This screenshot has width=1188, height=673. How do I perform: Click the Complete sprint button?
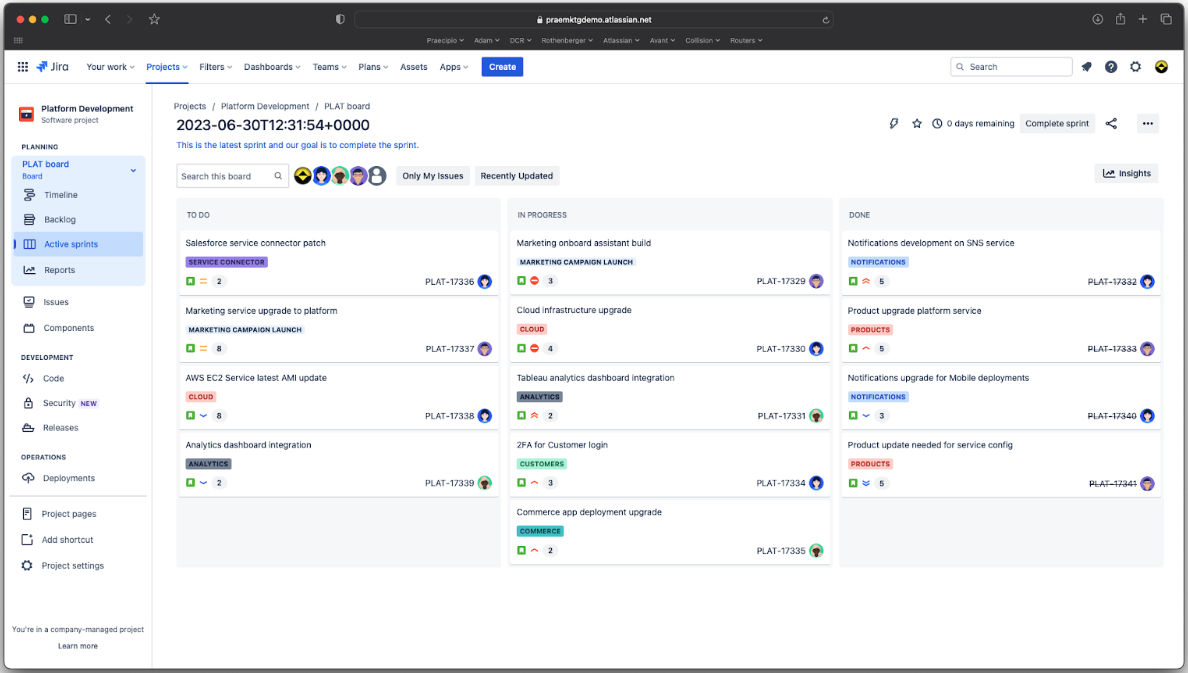[x=1057, y=123]
